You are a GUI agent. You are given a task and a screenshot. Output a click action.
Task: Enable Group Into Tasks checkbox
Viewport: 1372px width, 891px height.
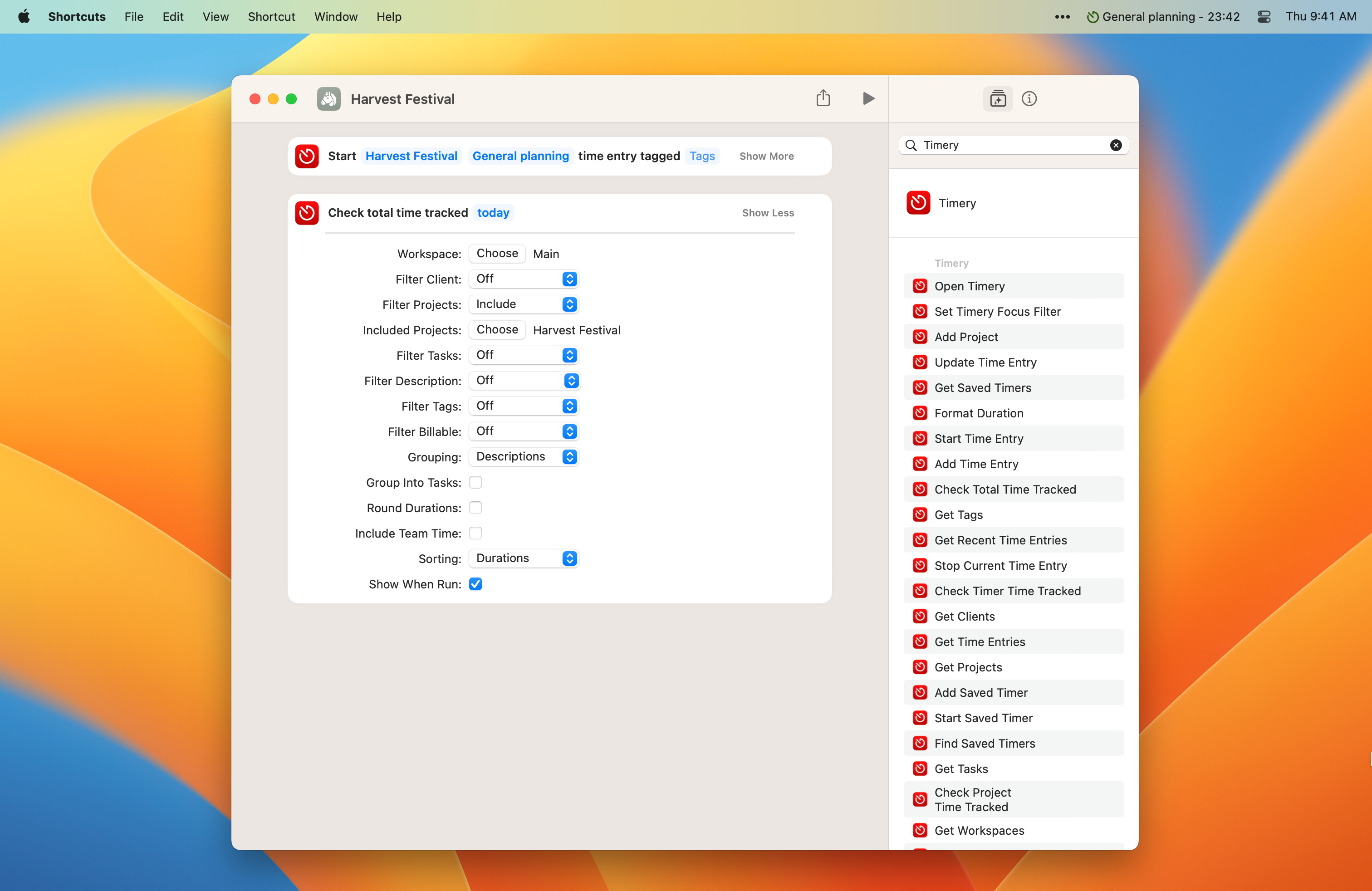click(475, 482)
